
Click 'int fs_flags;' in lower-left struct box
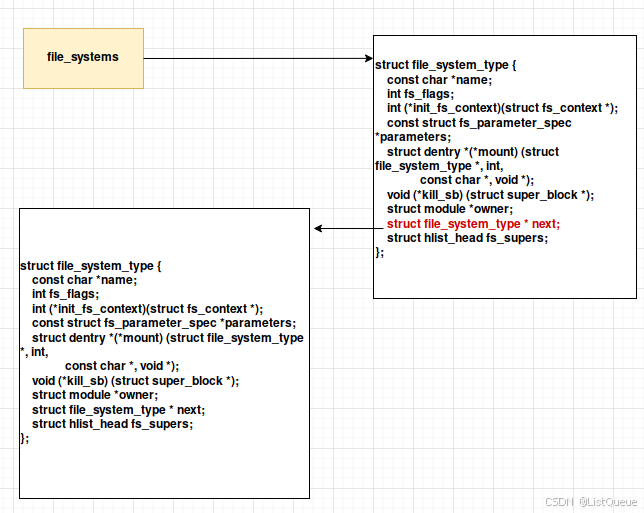65,294
